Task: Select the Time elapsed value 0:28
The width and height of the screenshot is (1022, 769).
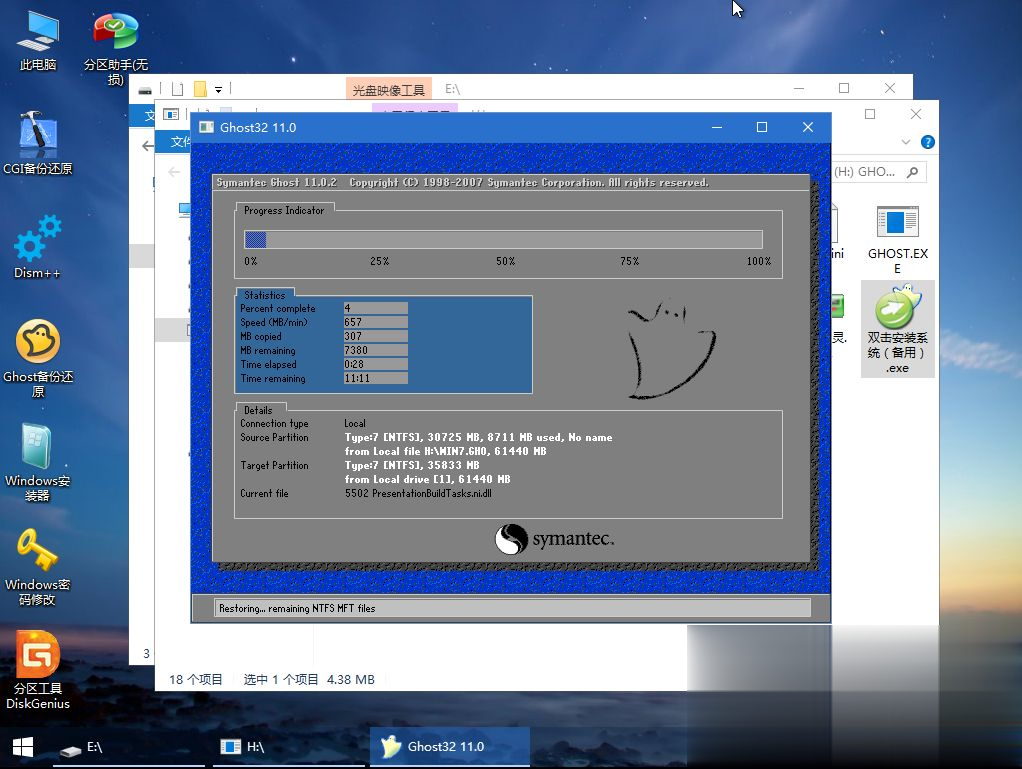Action: coord(375,364)
